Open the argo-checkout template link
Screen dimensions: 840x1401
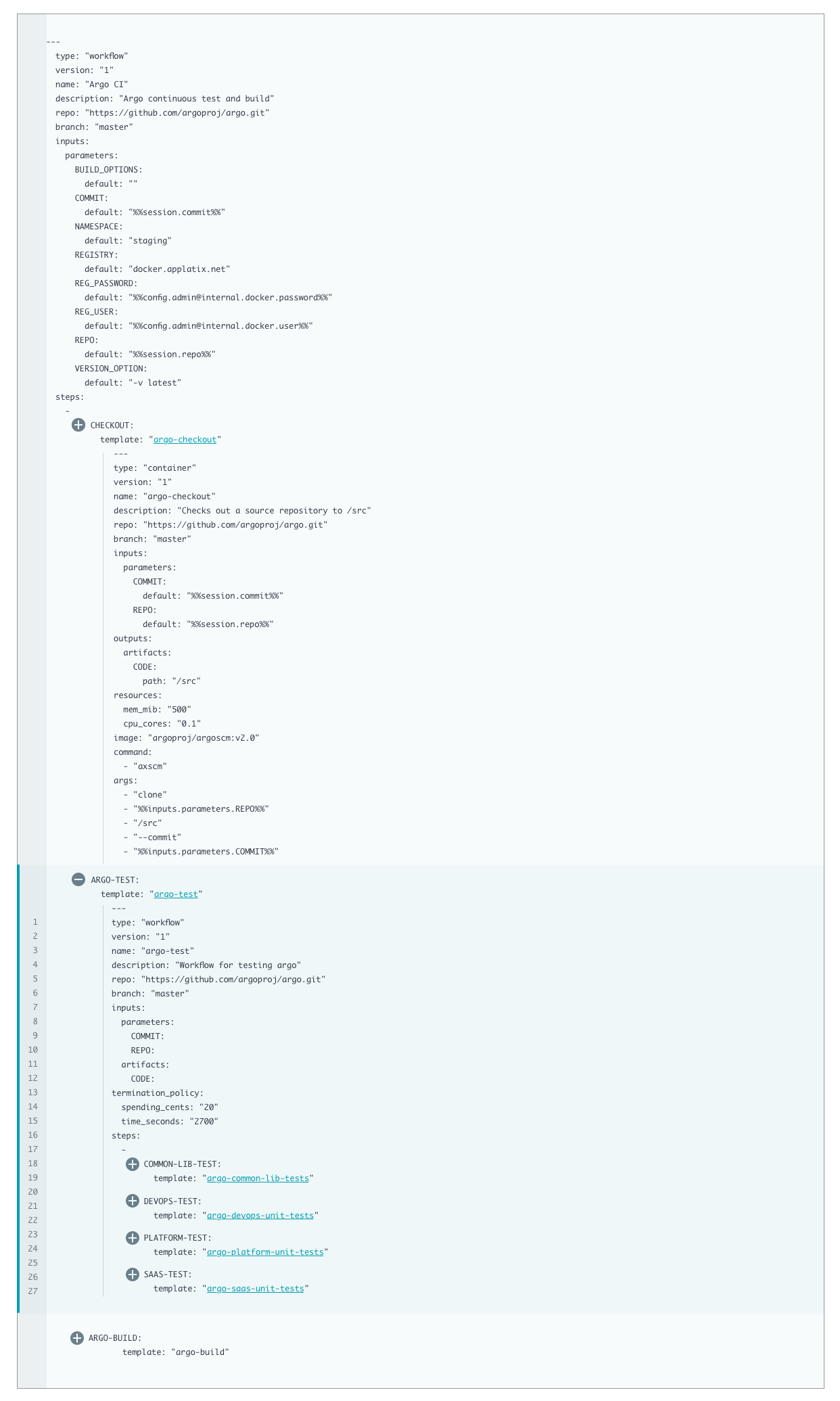(185, 439)
